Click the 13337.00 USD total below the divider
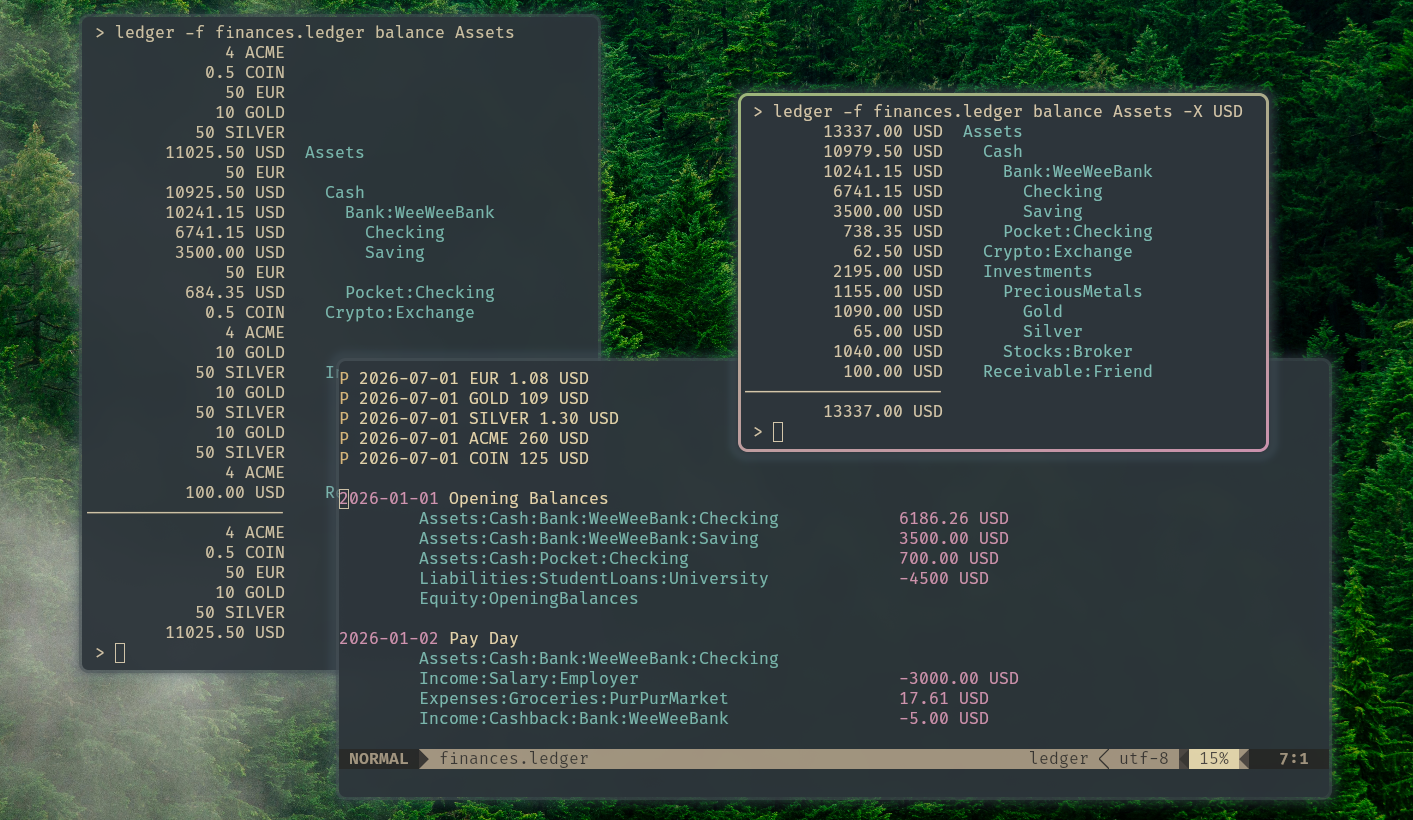Viewport: 1413px width, 820px height. coord(883,411)
